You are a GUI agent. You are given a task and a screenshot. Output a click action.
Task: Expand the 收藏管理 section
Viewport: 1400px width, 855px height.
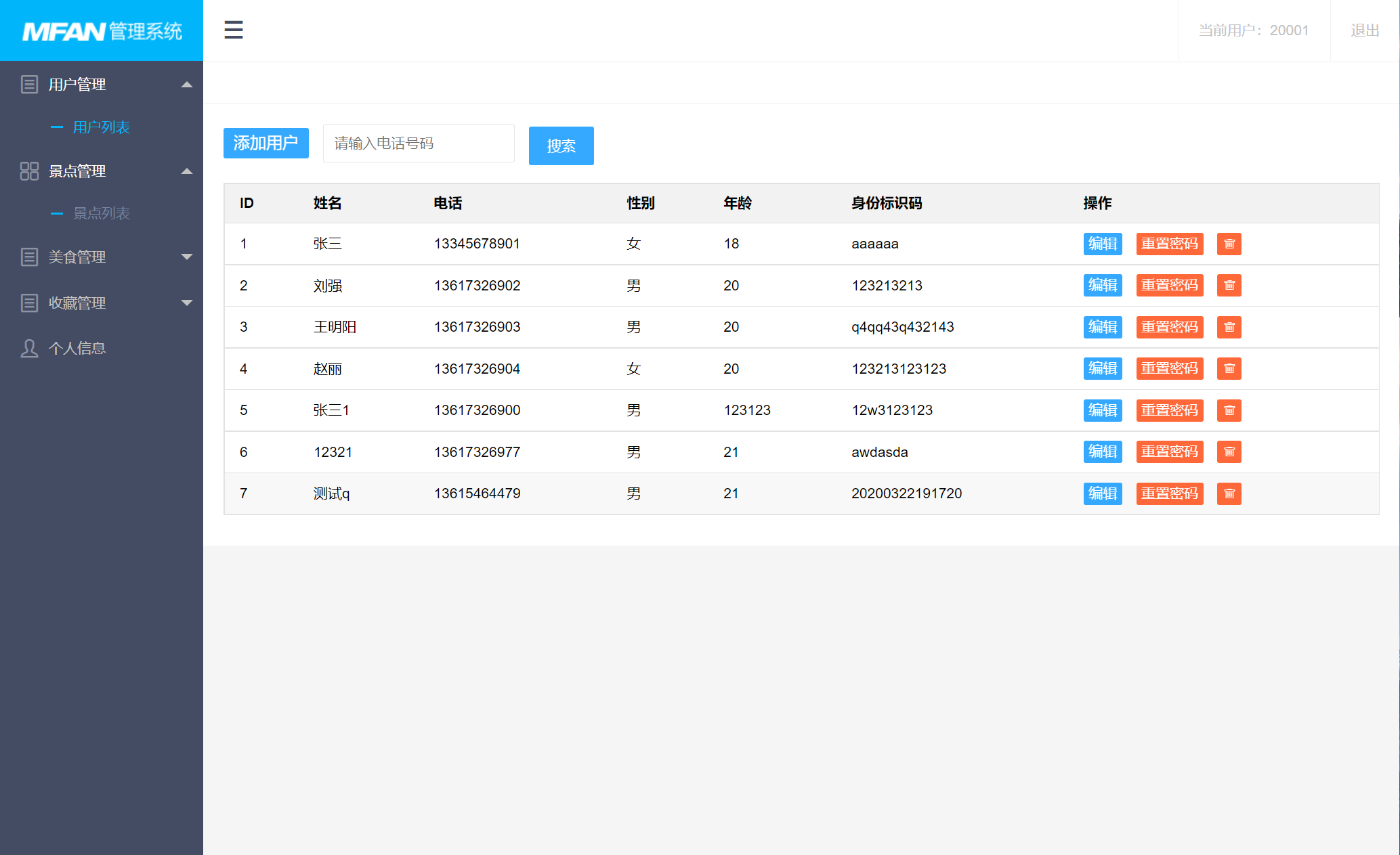(x=186, y=303)
